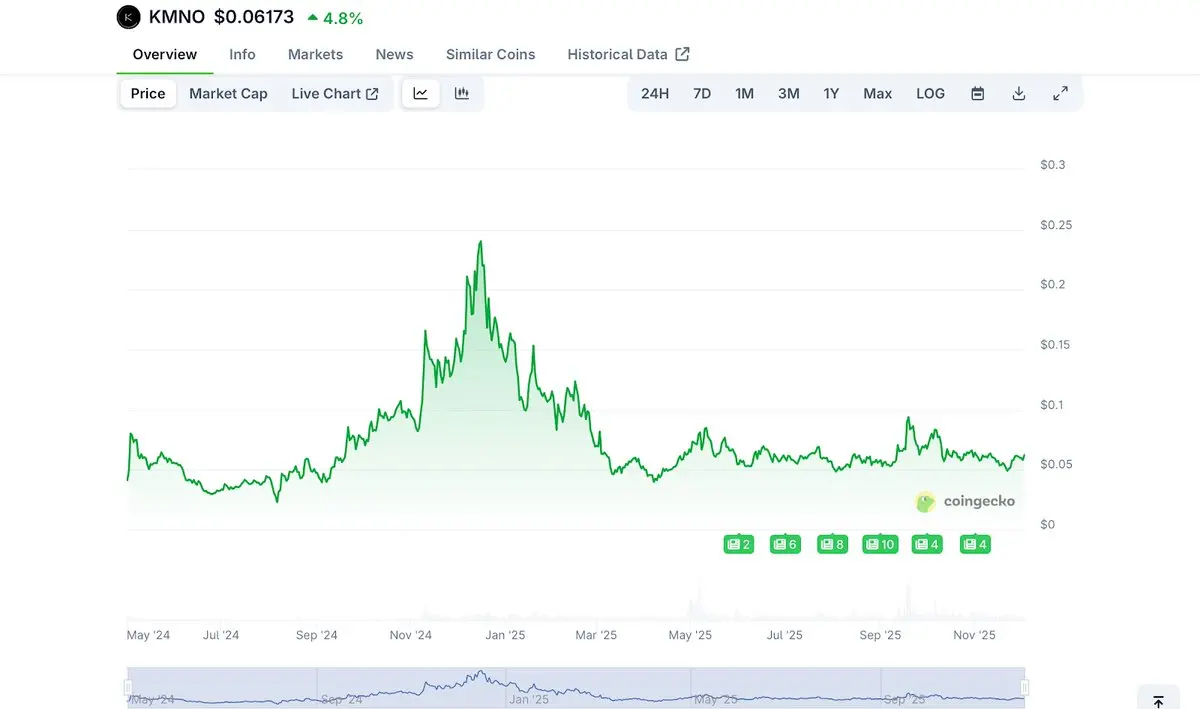Go to the Similar Coins tab

[490, 55]
